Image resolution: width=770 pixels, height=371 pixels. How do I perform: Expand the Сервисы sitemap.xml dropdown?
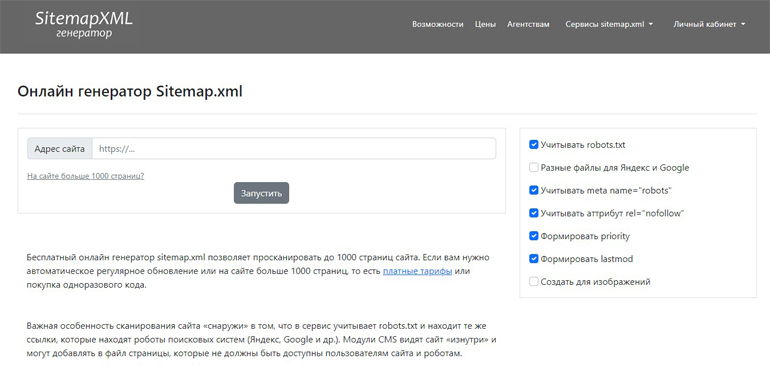click(x=609, y=24)
